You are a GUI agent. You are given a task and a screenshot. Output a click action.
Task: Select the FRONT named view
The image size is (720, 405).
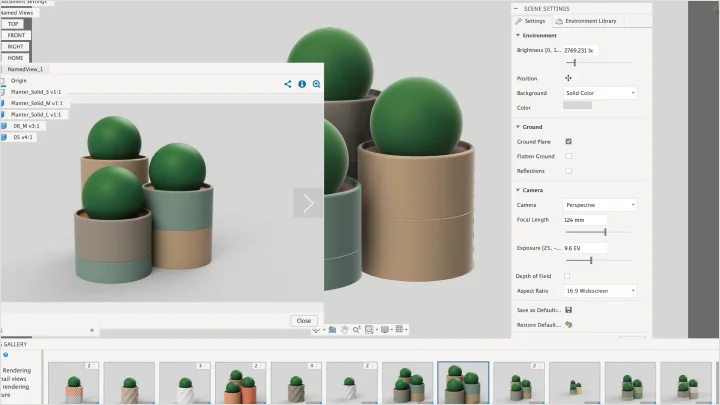click(16, 35)
